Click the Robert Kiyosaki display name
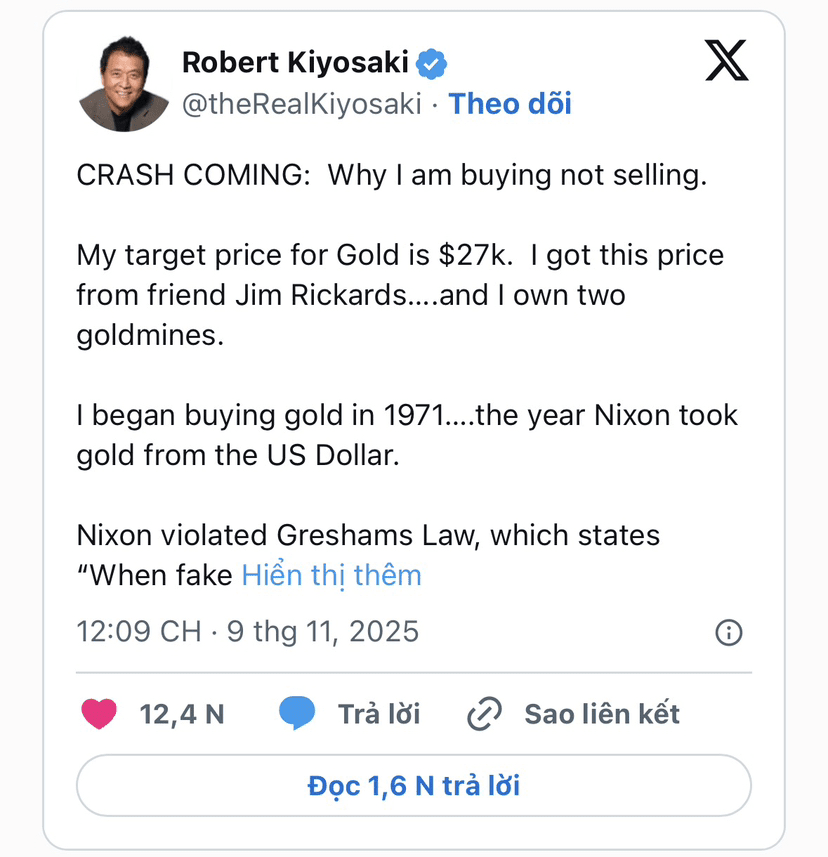 [x=295, y=63]
